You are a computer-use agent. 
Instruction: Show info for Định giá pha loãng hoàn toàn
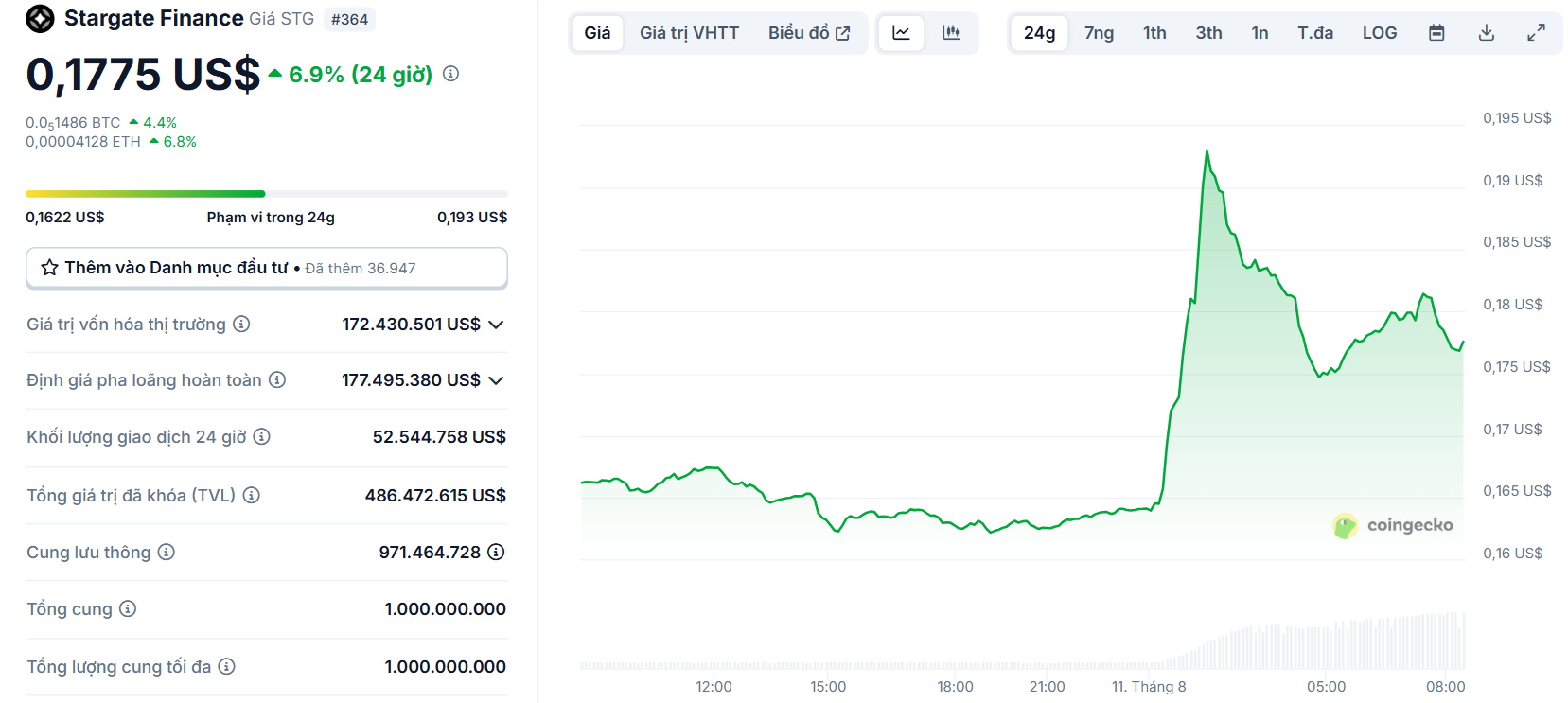pos(277,379)
